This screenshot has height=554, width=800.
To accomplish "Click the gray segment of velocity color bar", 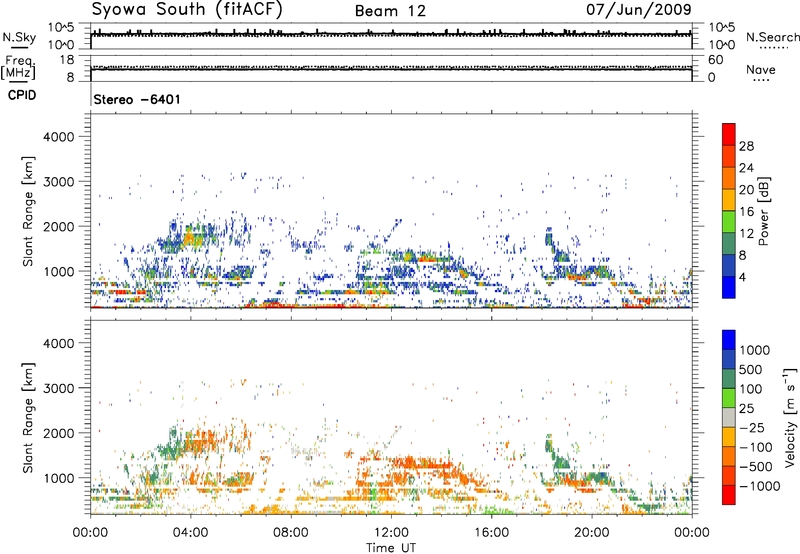I will (x=729, y=418).
